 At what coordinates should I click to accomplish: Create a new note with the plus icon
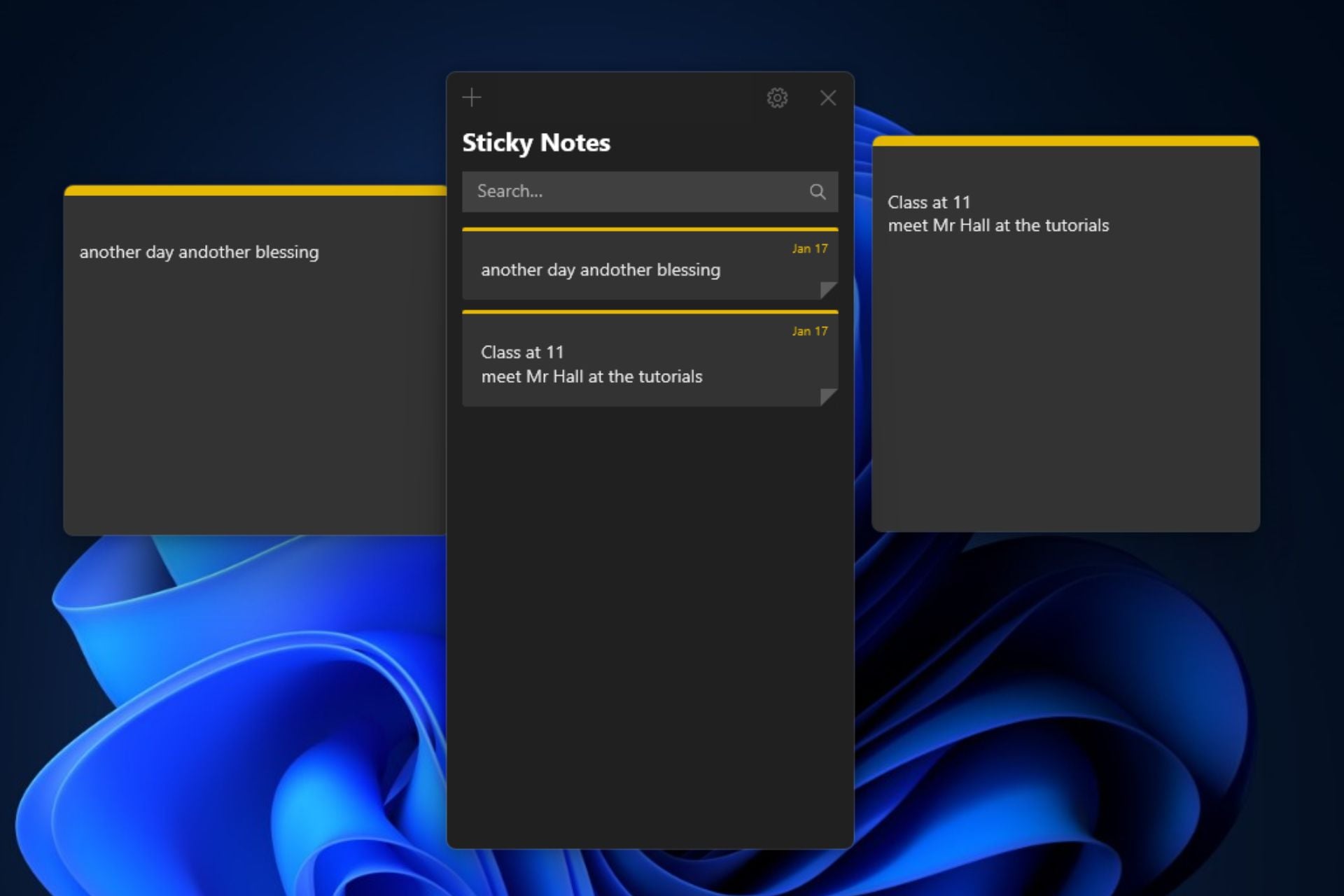pyautogui.click(x=472, y=97)
